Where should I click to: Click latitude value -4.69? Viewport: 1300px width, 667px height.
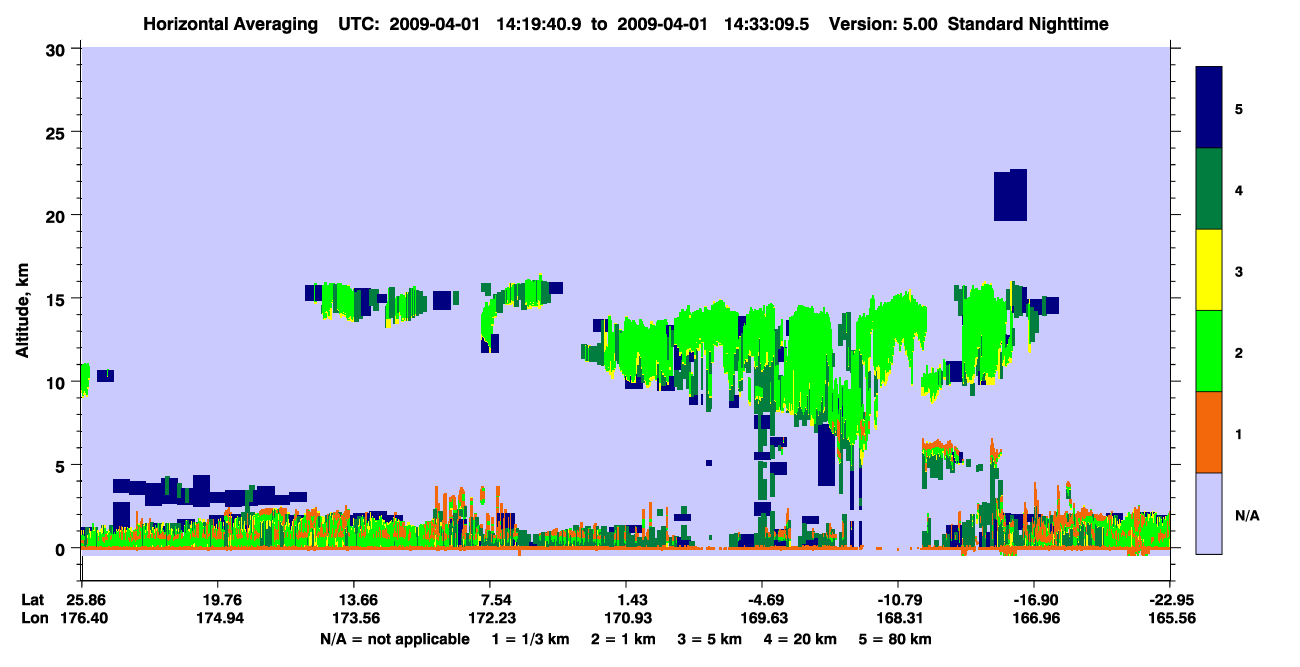click(x=762, y=600)
